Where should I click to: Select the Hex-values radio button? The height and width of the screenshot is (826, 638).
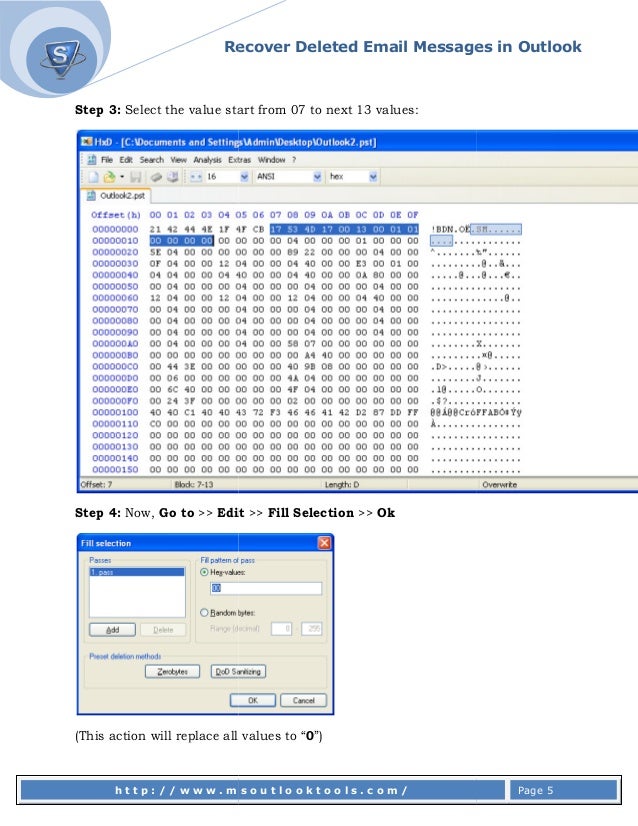pyautogui.click(x=204, y=572)
